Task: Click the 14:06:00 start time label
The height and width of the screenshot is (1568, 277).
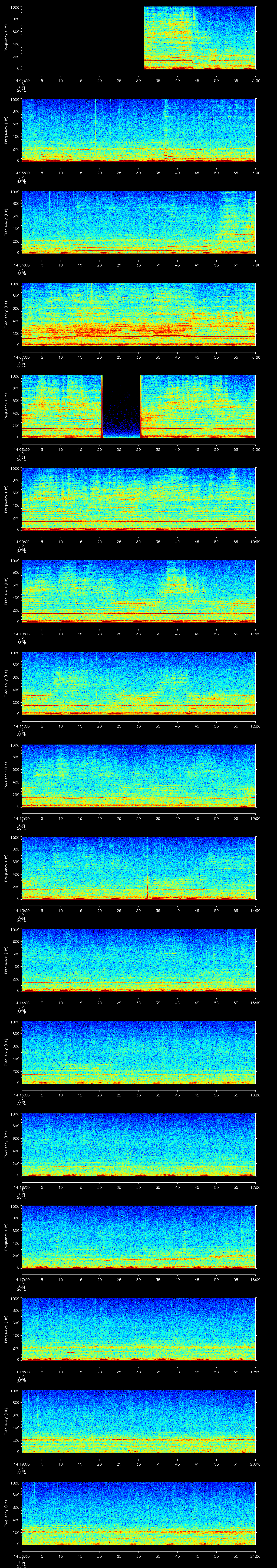Action: tap(21, 265)
